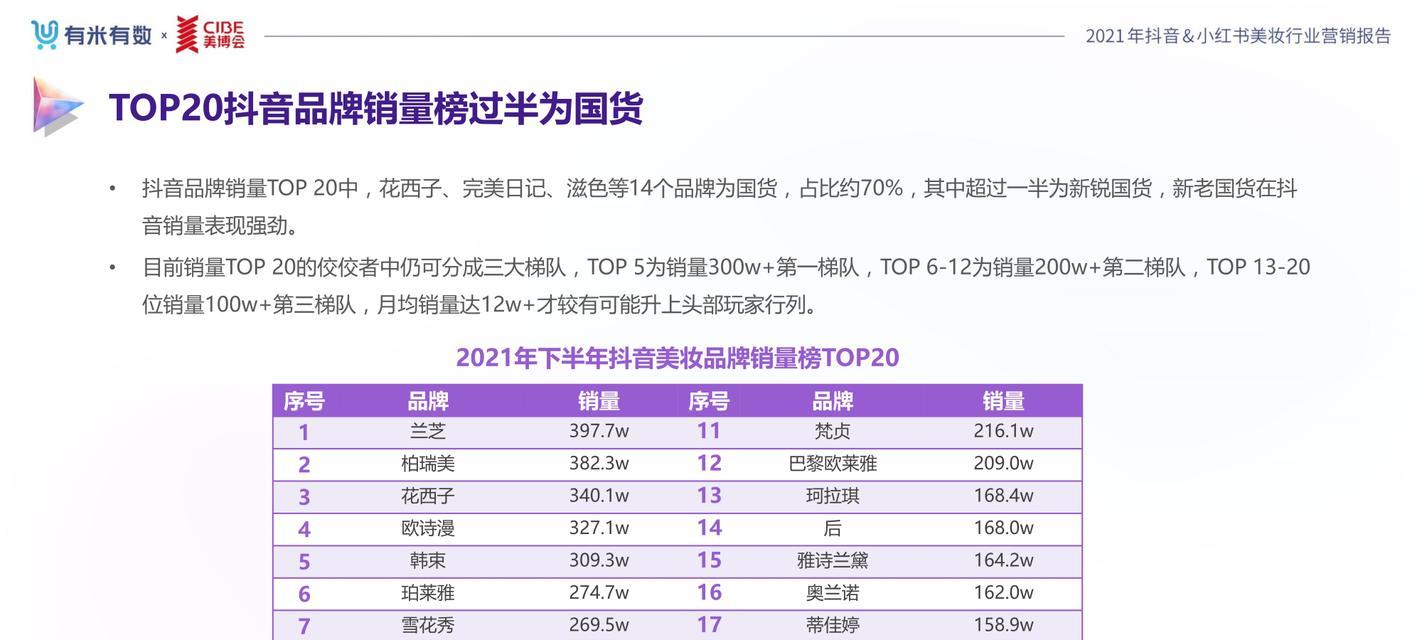Click the sales value 209.0w
This screenshot has height=640, width=1422.
point(1004,463)
